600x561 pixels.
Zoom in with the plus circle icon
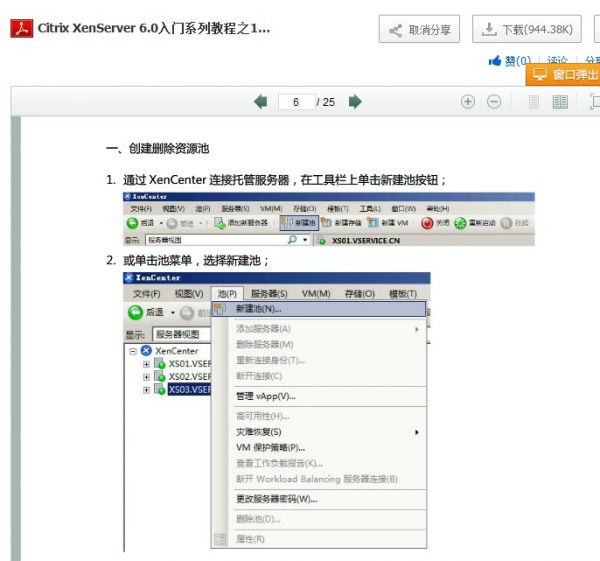[x=468, y=102]
